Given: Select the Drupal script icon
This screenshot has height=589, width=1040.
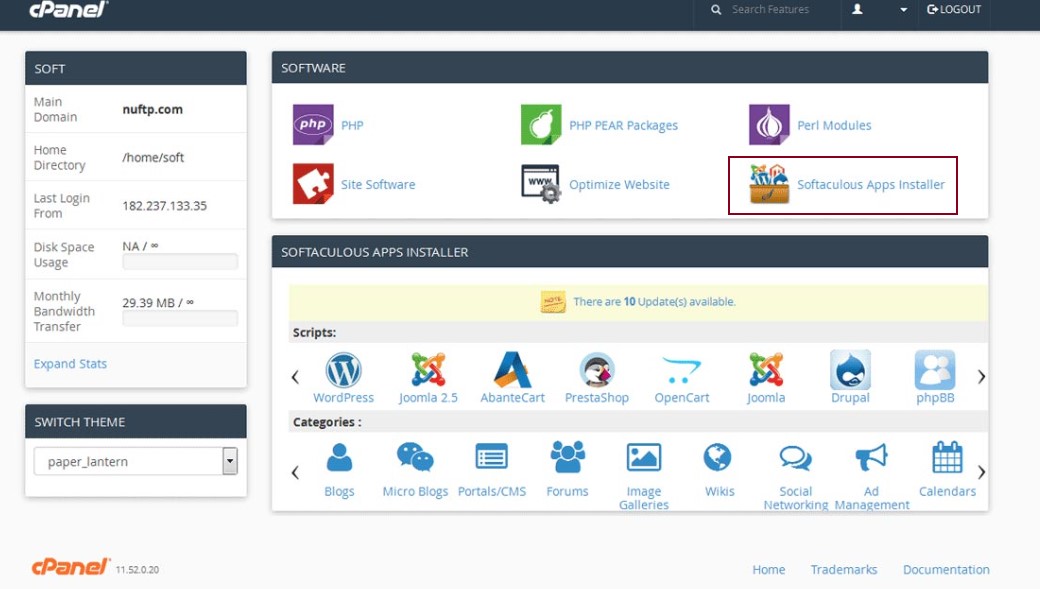Looking at the screenshot, I should pos(850,370).
